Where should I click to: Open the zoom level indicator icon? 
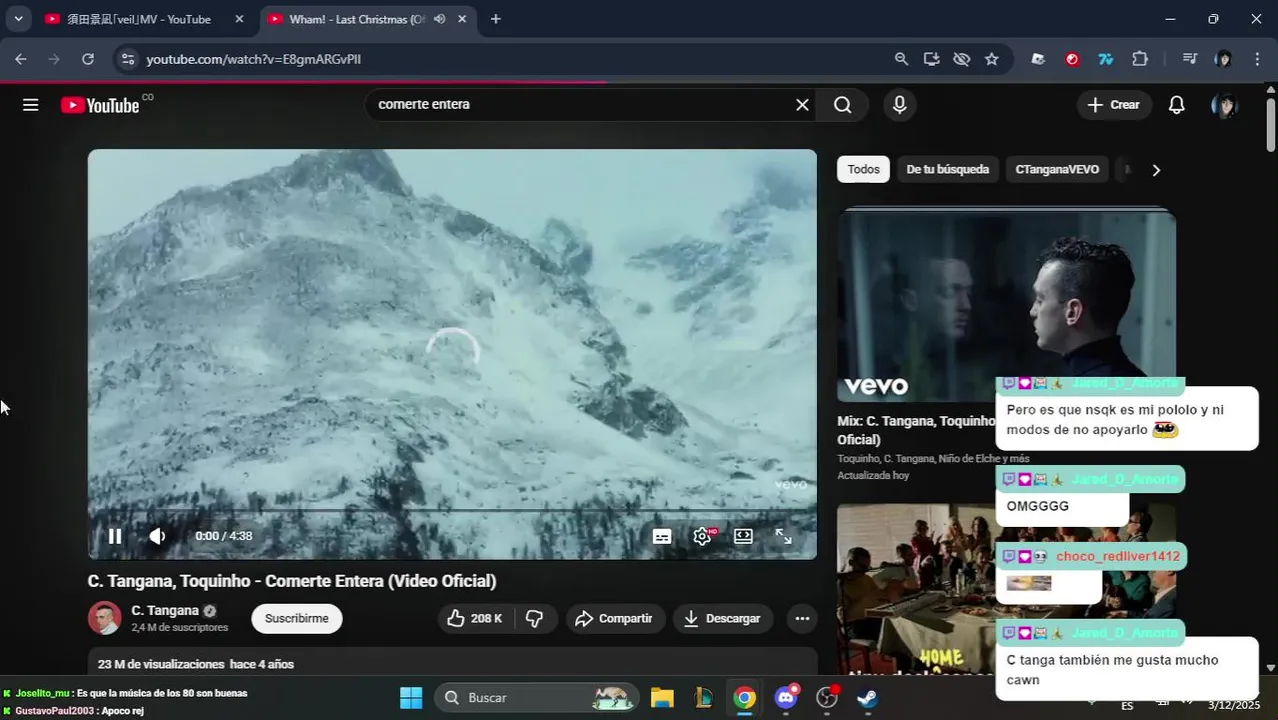[901, 59]
